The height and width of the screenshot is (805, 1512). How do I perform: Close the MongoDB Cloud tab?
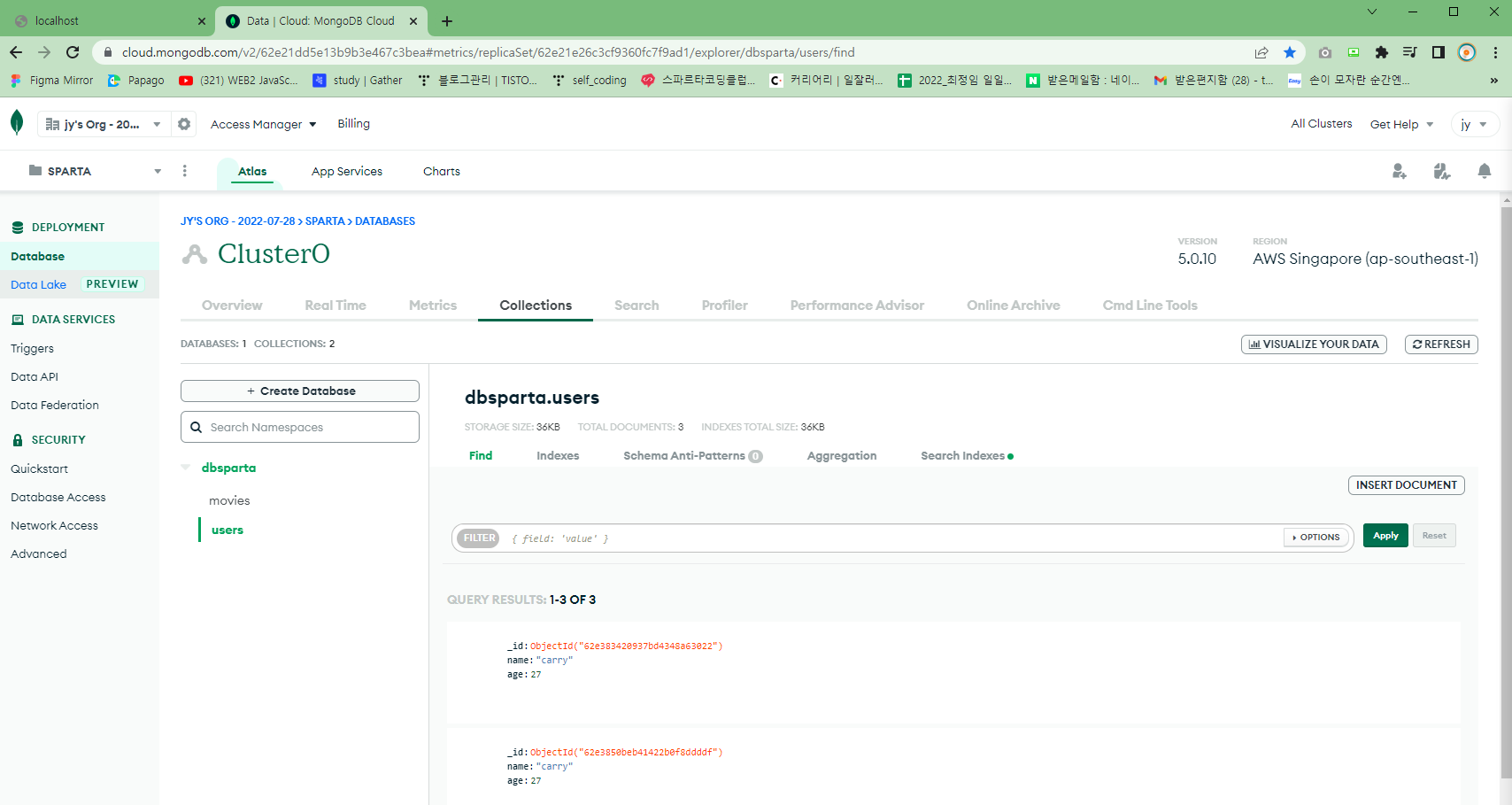click(413, 20)
